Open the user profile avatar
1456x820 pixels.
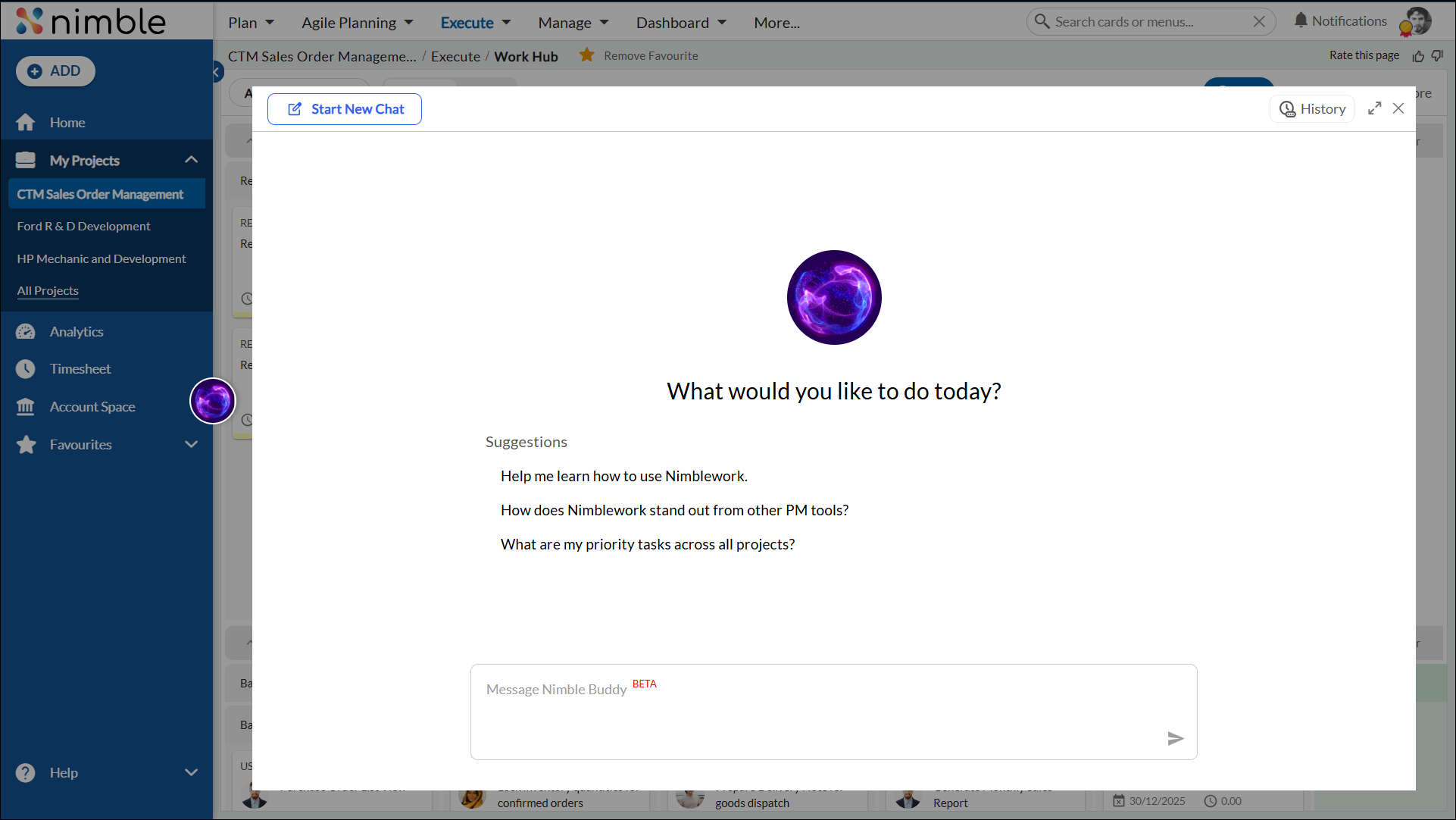[x=1416, y=21]
